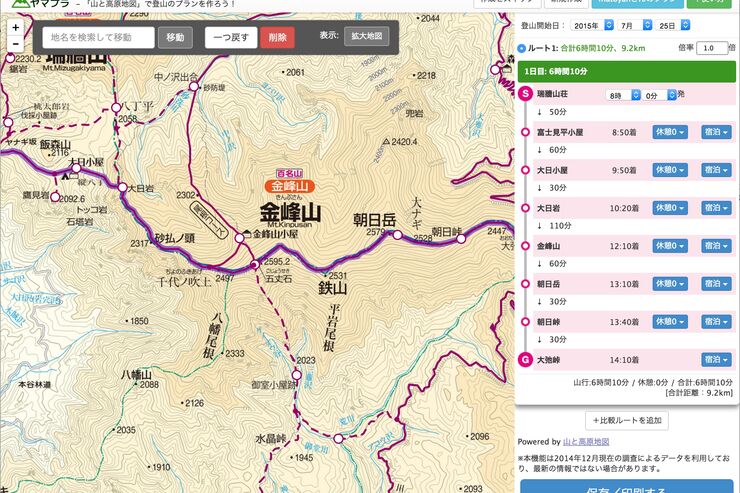Click the pink G goal marker in itinerary
Screen dimensions: 740x493
pos(525,359)
